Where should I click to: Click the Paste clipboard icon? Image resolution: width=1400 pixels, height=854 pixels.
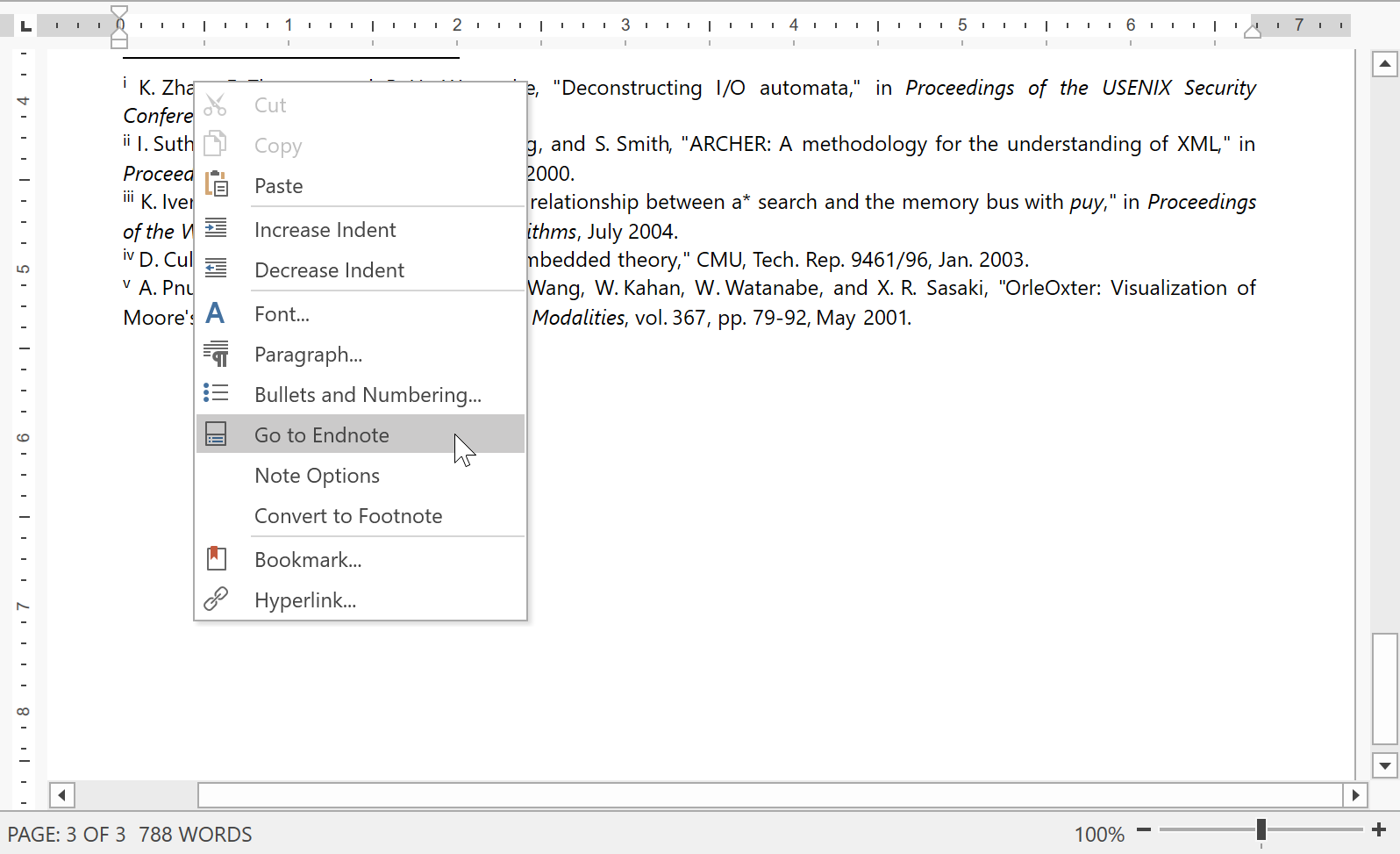pos(216,185)
